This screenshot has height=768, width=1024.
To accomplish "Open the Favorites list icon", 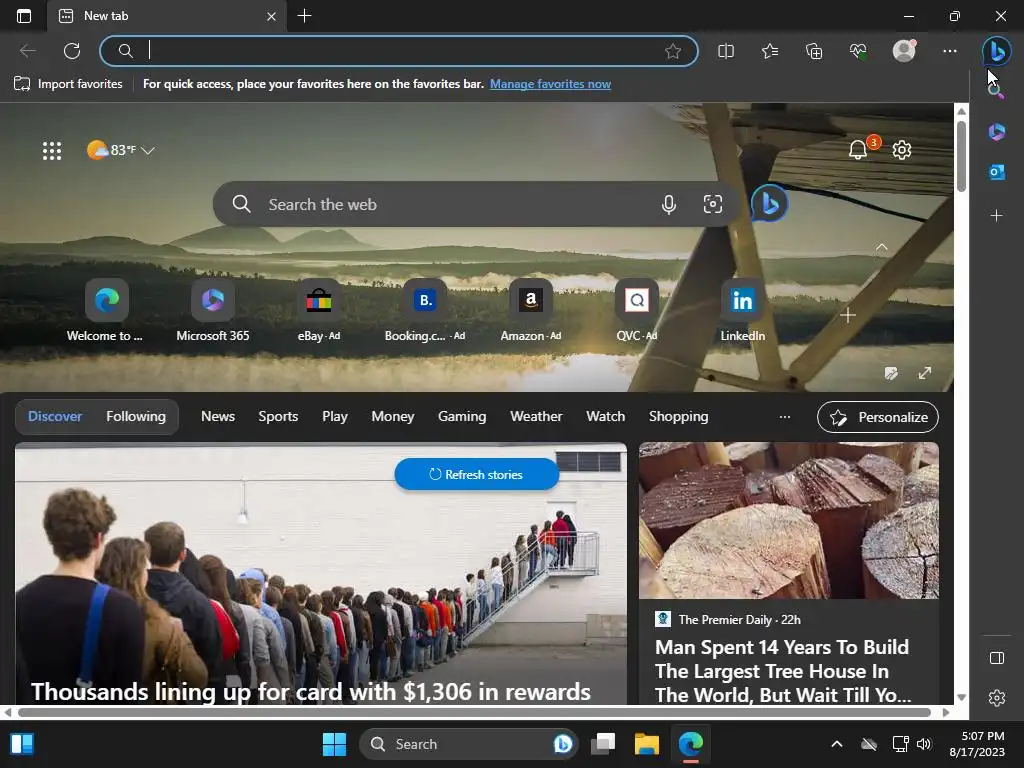I will coord(770,51).
